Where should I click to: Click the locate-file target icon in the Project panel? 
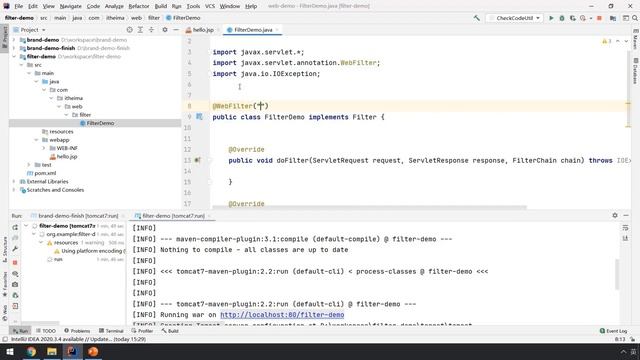129,30
